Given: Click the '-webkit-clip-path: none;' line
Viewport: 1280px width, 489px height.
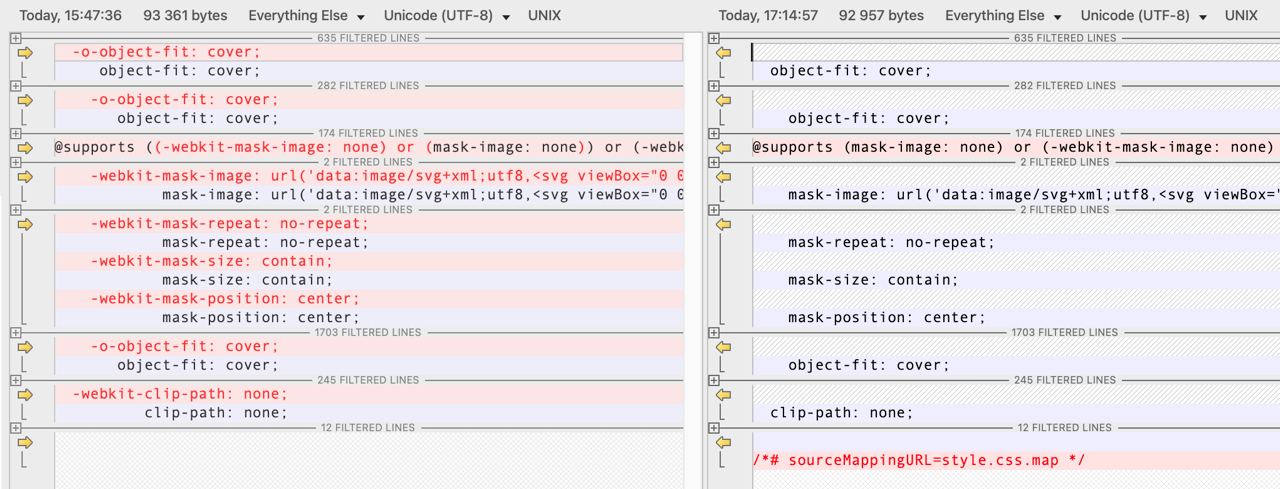Looking at the screenshot, I should tap(369, 394).
